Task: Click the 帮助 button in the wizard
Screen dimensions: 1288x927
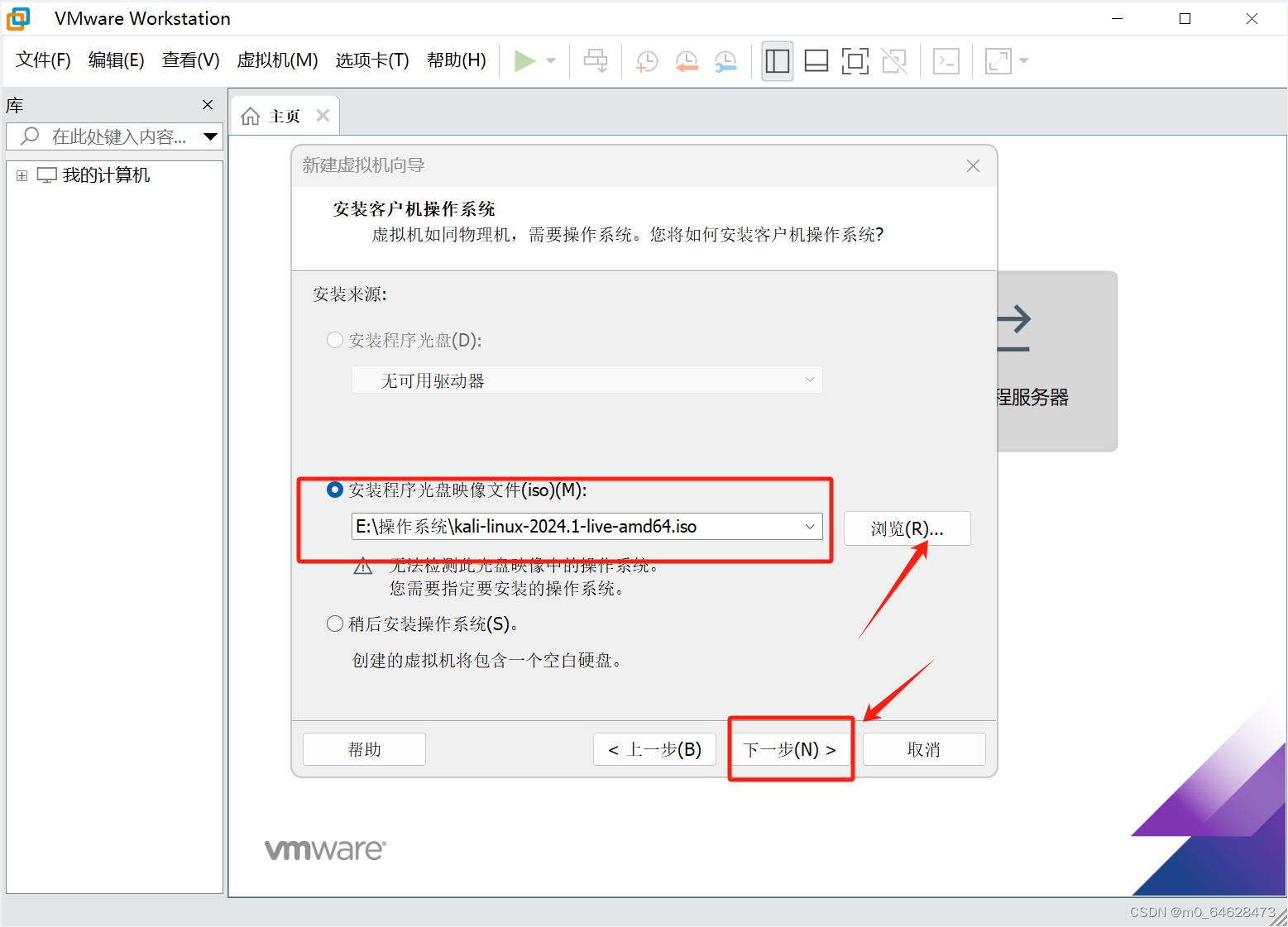Action: pyautogui.click(x=364, y=749)
